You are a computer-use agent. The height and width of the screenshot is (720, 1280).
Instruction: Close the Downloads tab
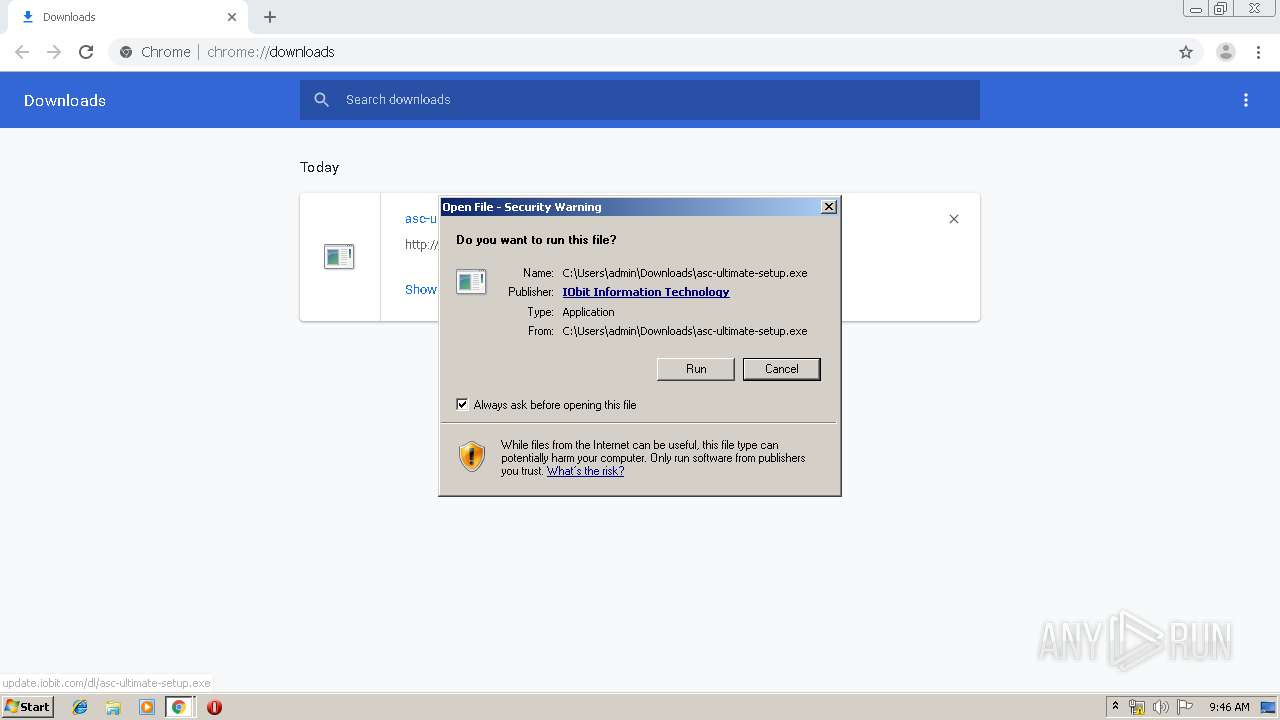pyautogui.click(x=232, y=17)
